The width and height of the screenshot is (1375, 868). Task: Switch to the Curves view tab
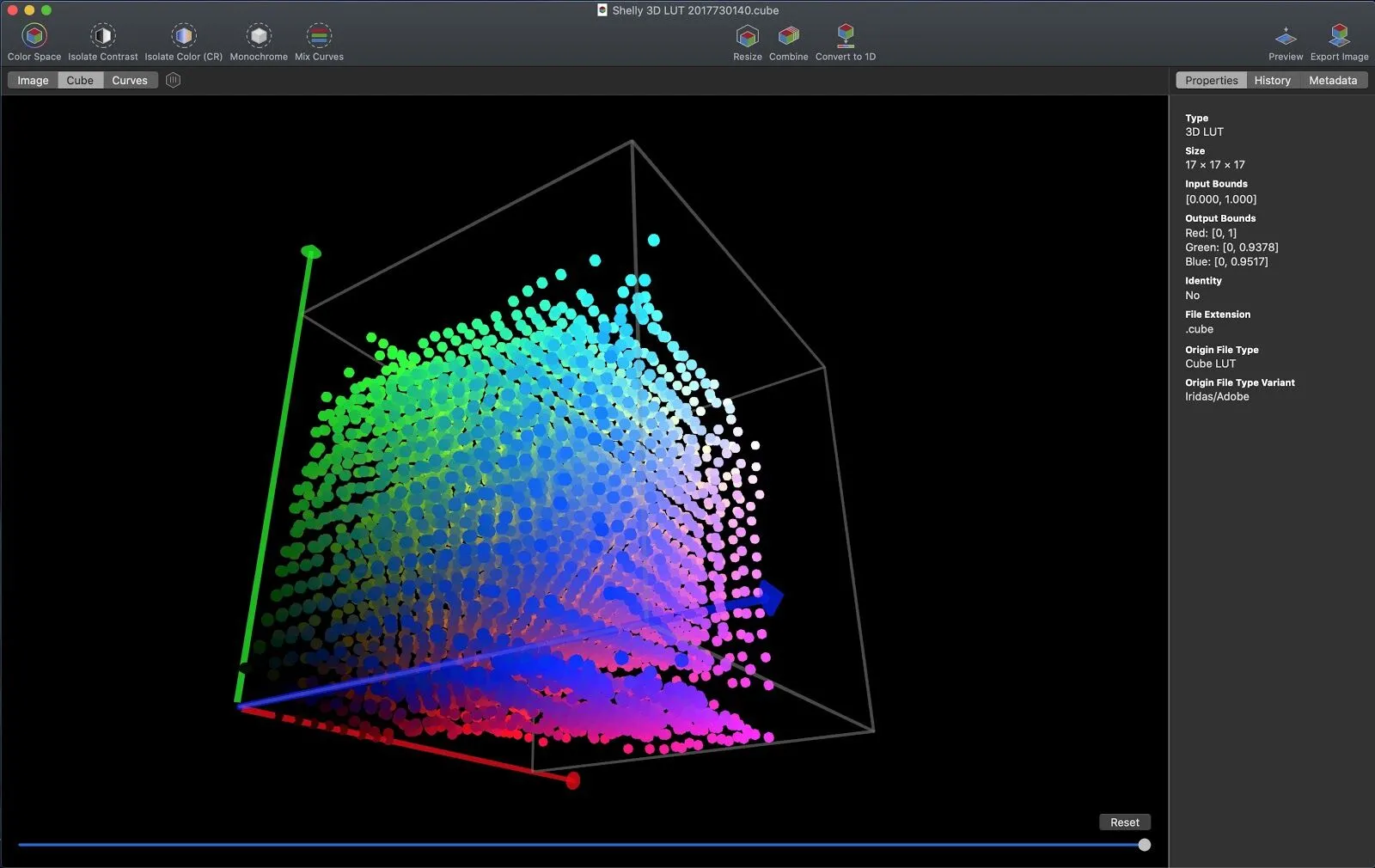[130, 80]
